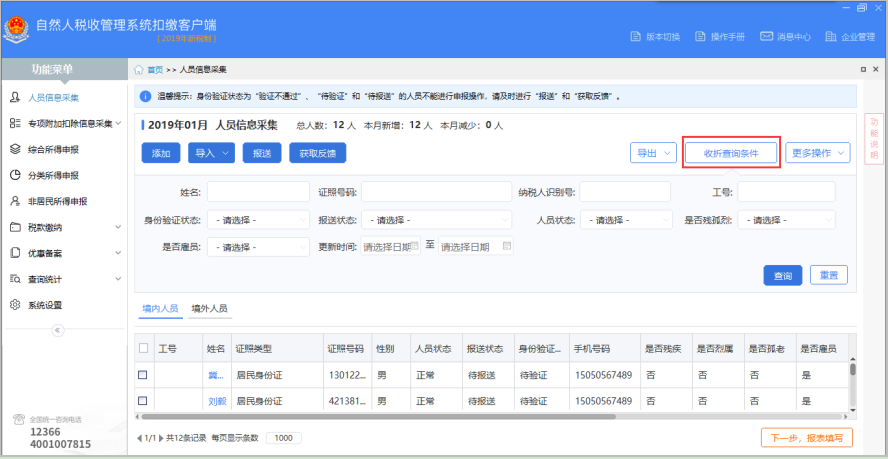Image resolution: width=888 pixels, height=459 pixels.
Task: Click the 纳税人识别号 input field
Action: pyautogui.click(x=625, y=192)
